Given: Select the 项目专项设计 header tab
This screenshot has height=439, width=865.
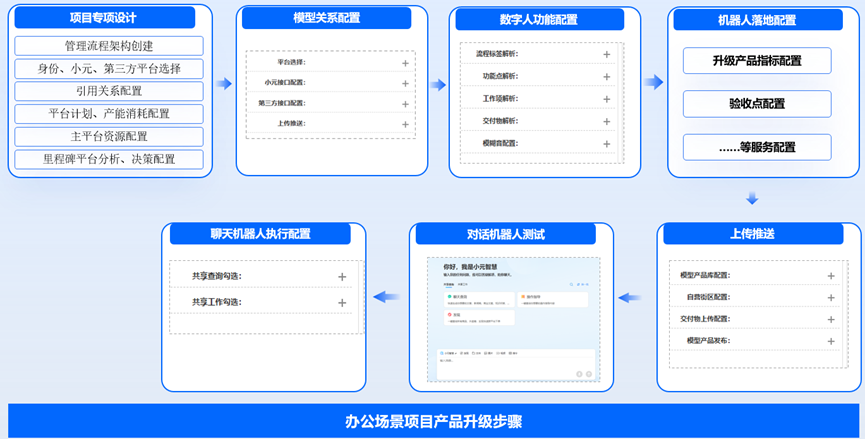Looking at the screenshot, I should (109, 18).
